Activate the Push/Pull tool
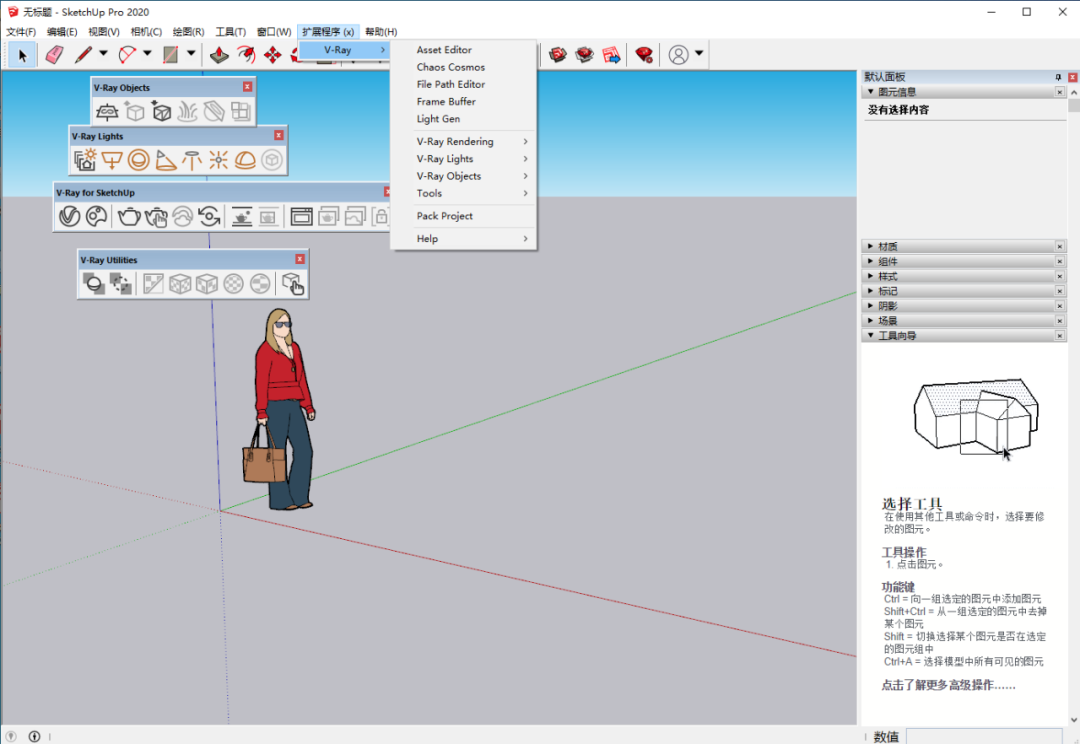 [x=219, y=55]
